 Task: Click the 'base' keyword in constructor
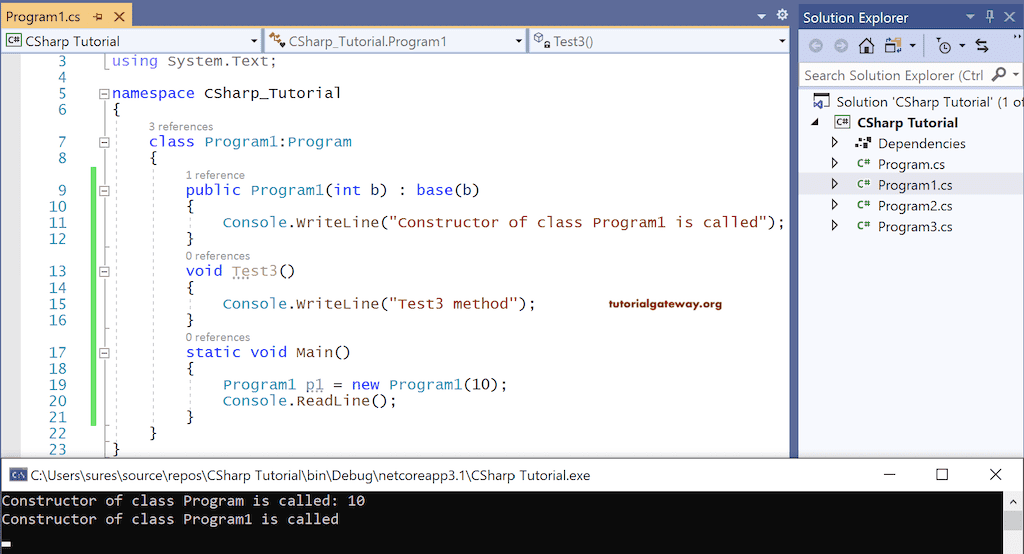(434, 190)
